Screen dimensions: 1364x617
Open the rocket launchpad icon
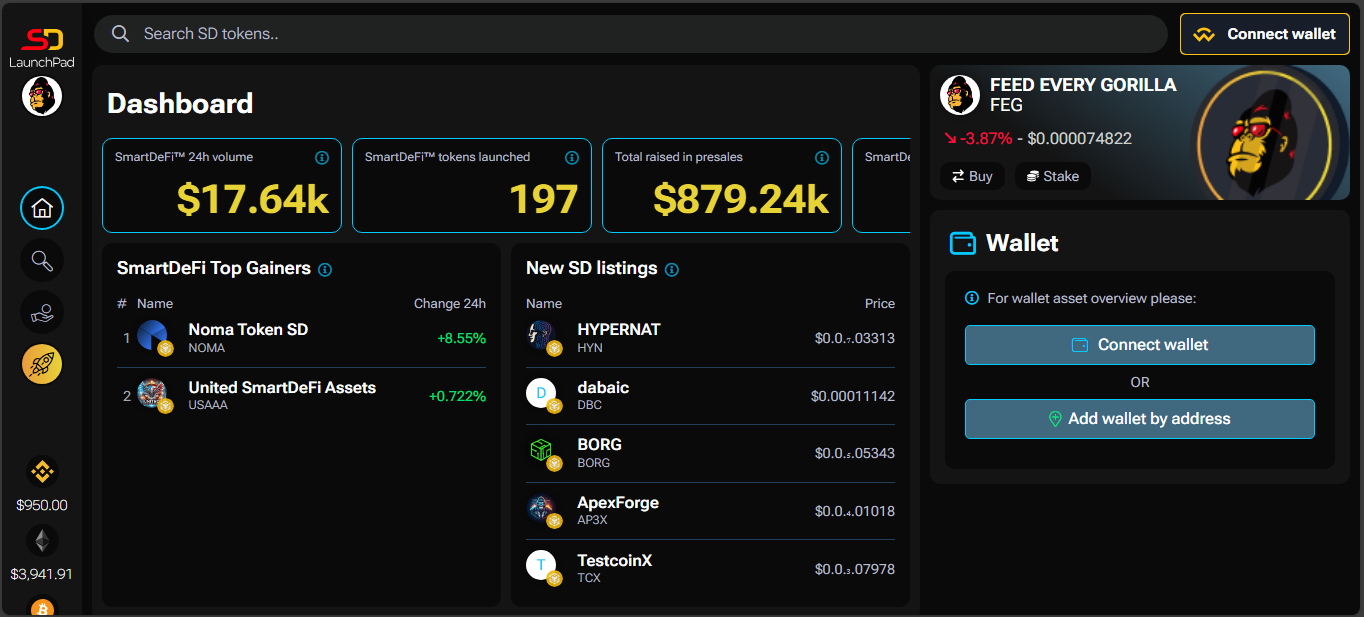point(42,365)
